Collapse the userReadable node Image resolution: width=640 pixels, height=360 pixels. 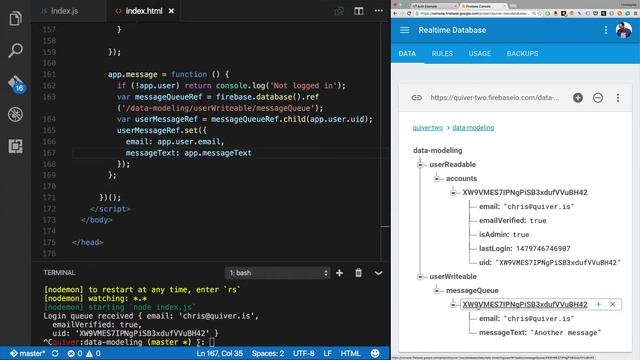coord(420,164)
